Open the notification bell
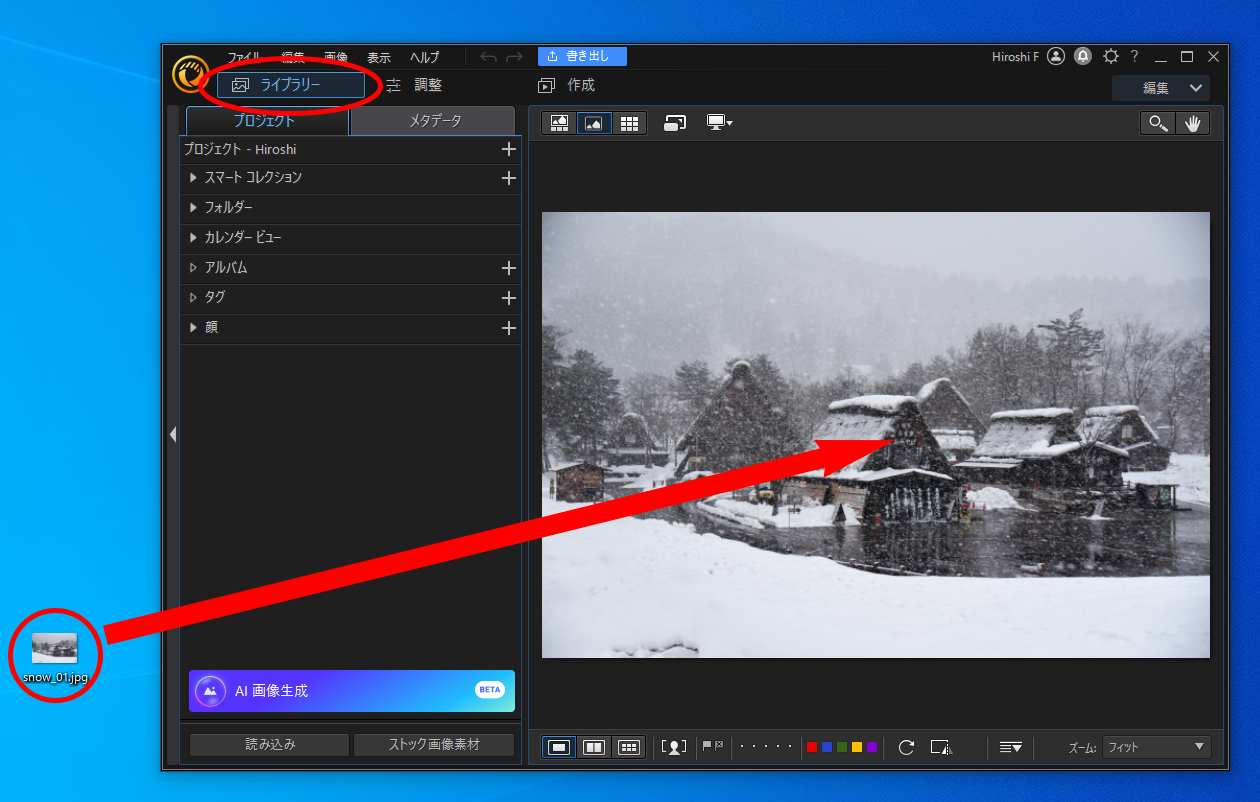 (1083, 57)
